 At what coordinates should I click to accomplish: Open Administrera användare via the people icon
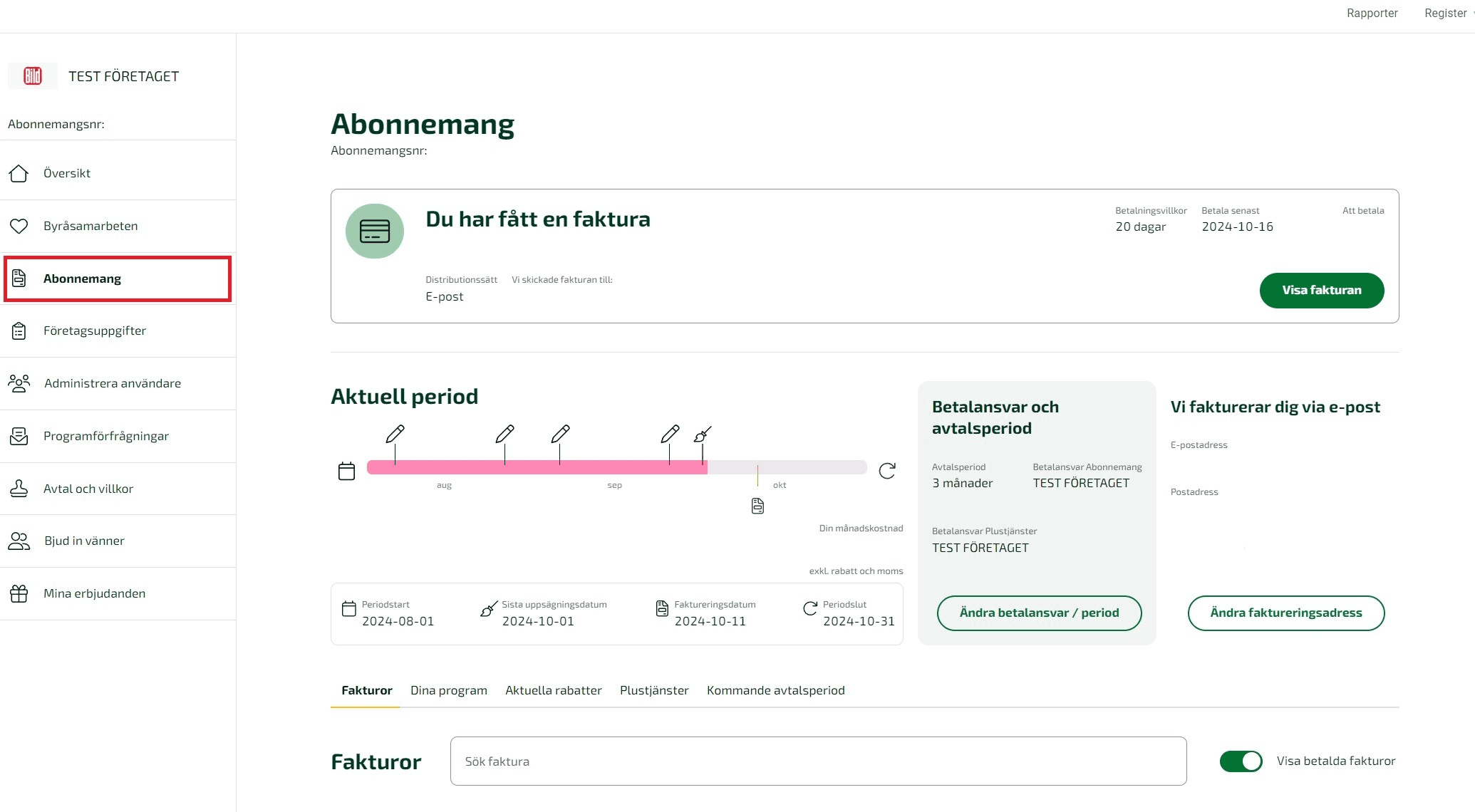(x=19, y=383)
